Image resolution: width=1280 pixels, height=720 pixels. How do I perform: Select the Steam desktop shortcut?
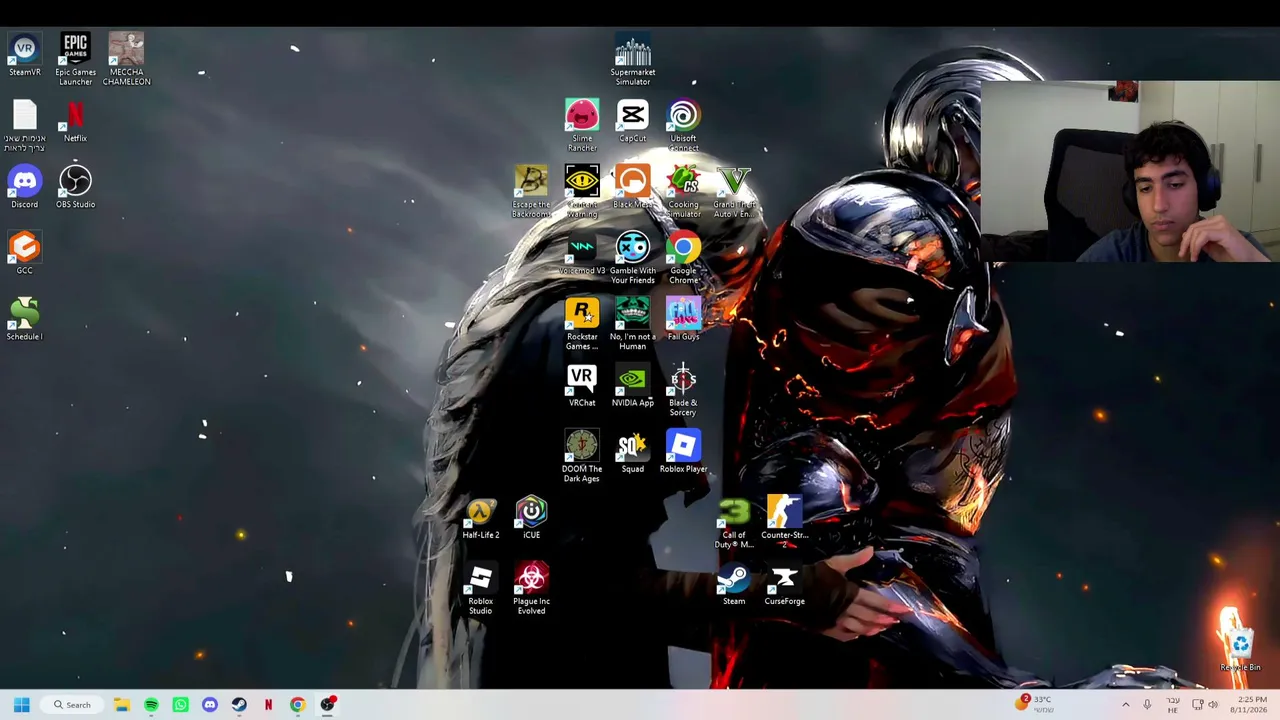tap(734, 583)
